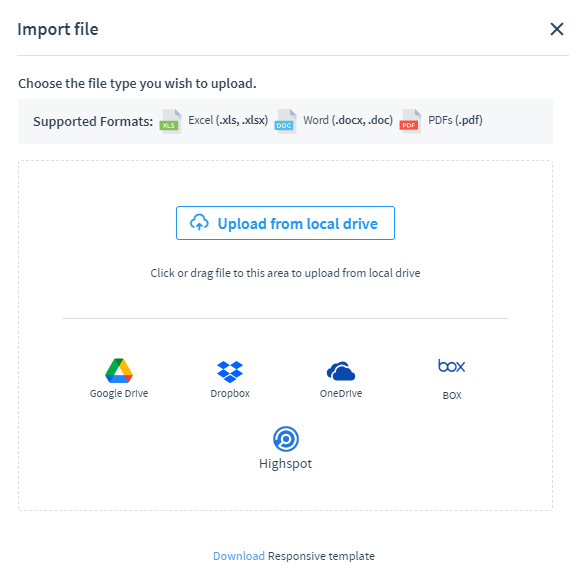Click the red PDF file icon
The image size is (580, 580).
pos(410,121)
